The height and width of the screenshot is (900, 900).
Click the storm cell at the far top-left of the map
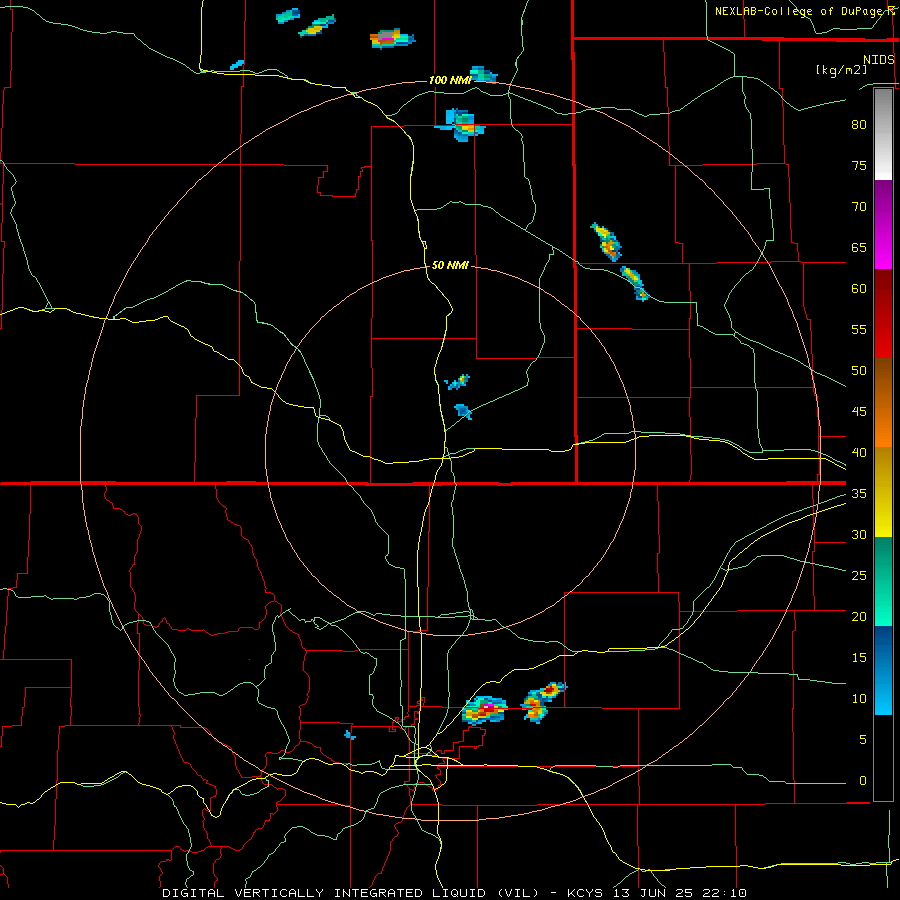pyautogui.click(x=288, y=15)
